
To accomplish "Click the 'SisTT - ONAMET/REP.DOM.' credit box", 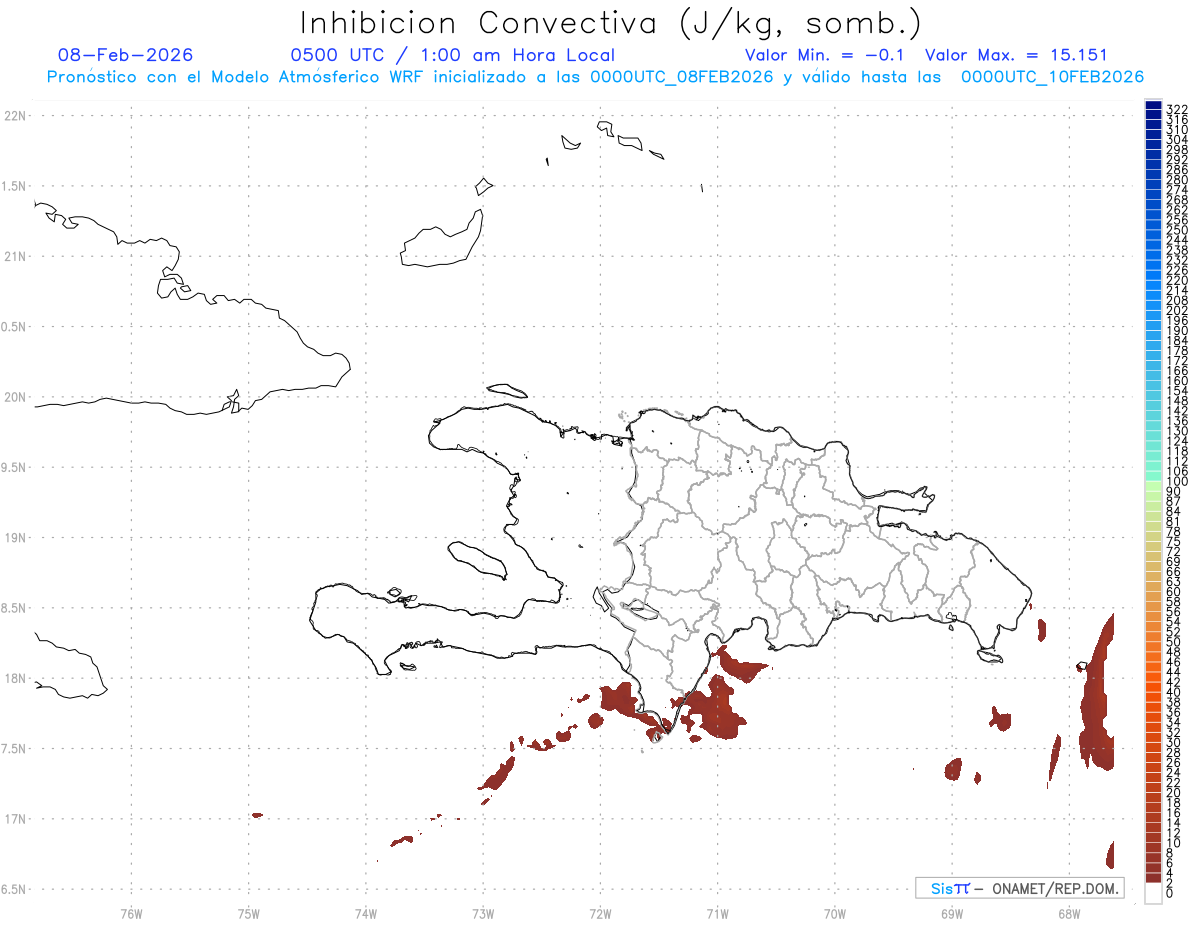I will [x=1019, y=888].
